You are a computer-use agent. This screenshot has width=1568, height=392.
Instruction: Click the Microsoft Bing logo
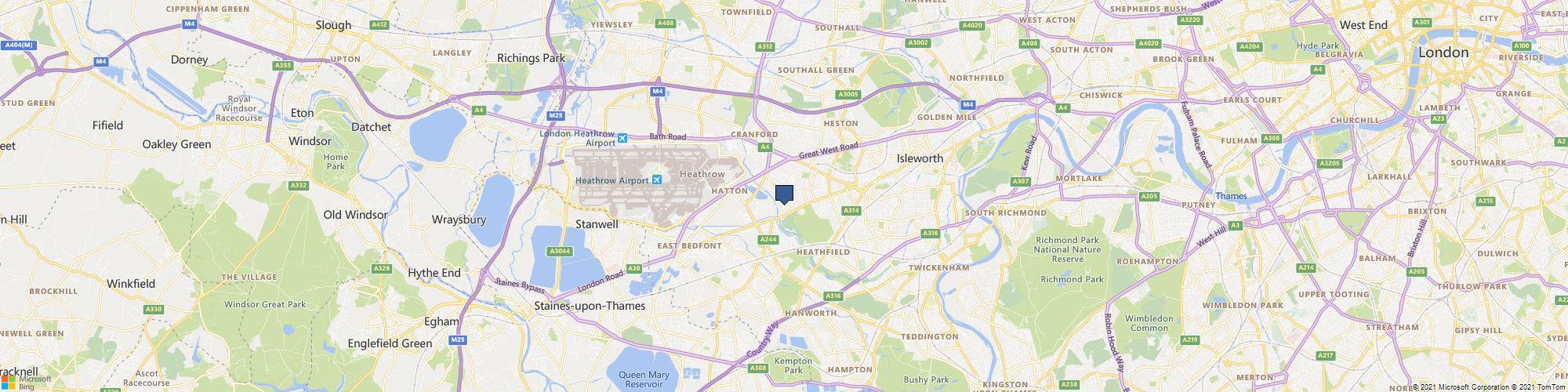[26, 381]
